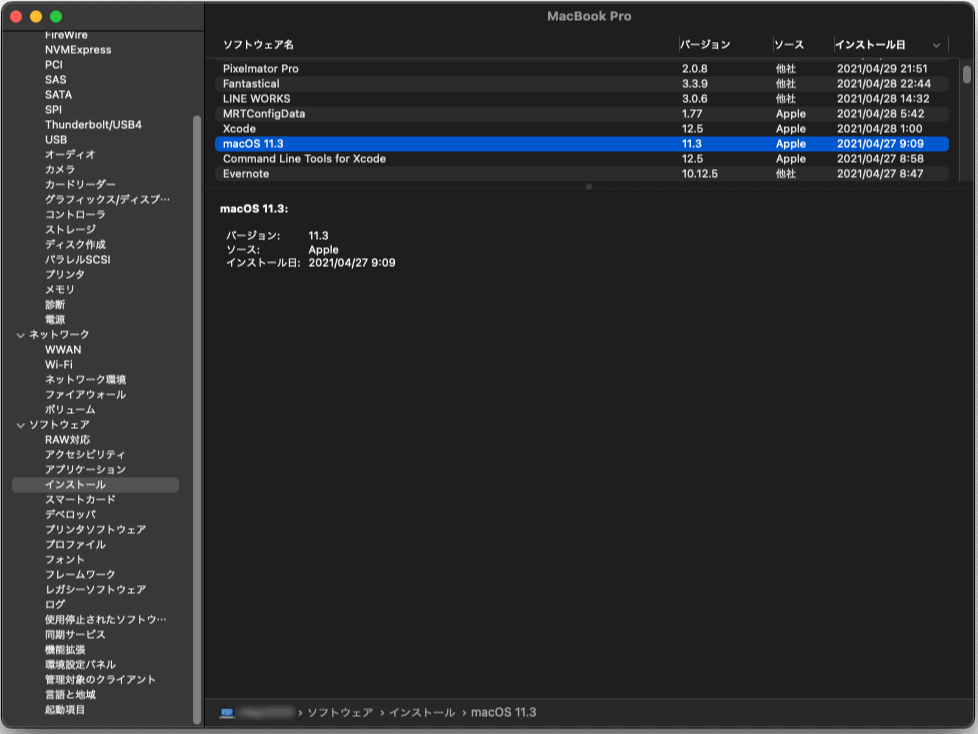The height and width of the screenshot is (734, 978).
Task: Open スマートカード in sidebar
Action: point(80,500)
